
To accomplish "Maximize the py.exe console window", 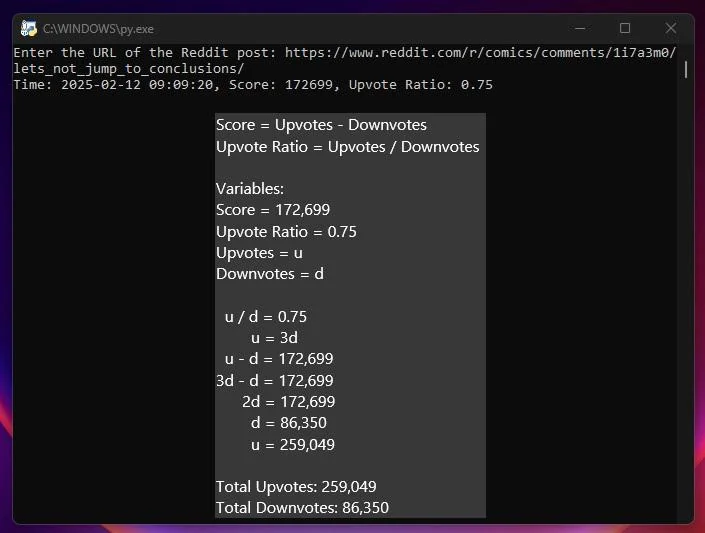I will [x=625, y=28].
